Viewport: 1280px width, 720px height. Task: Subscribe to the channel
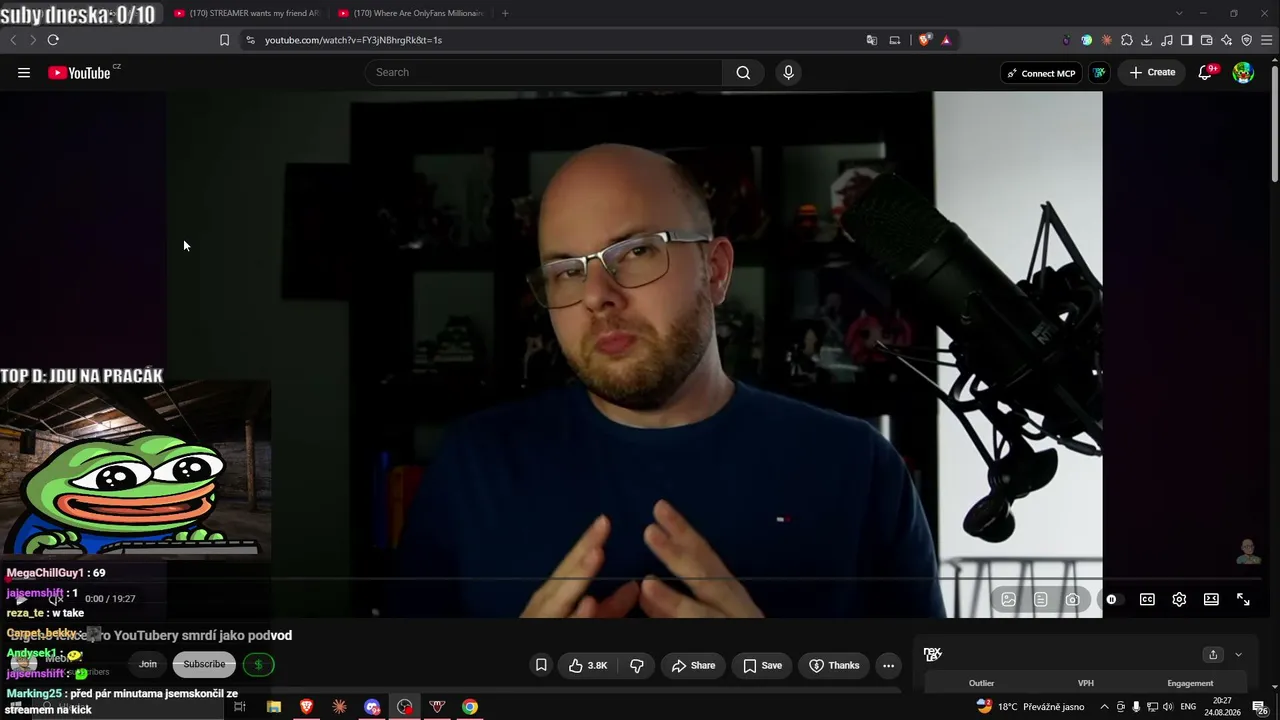pyautogui.click(x=204, y=664)
